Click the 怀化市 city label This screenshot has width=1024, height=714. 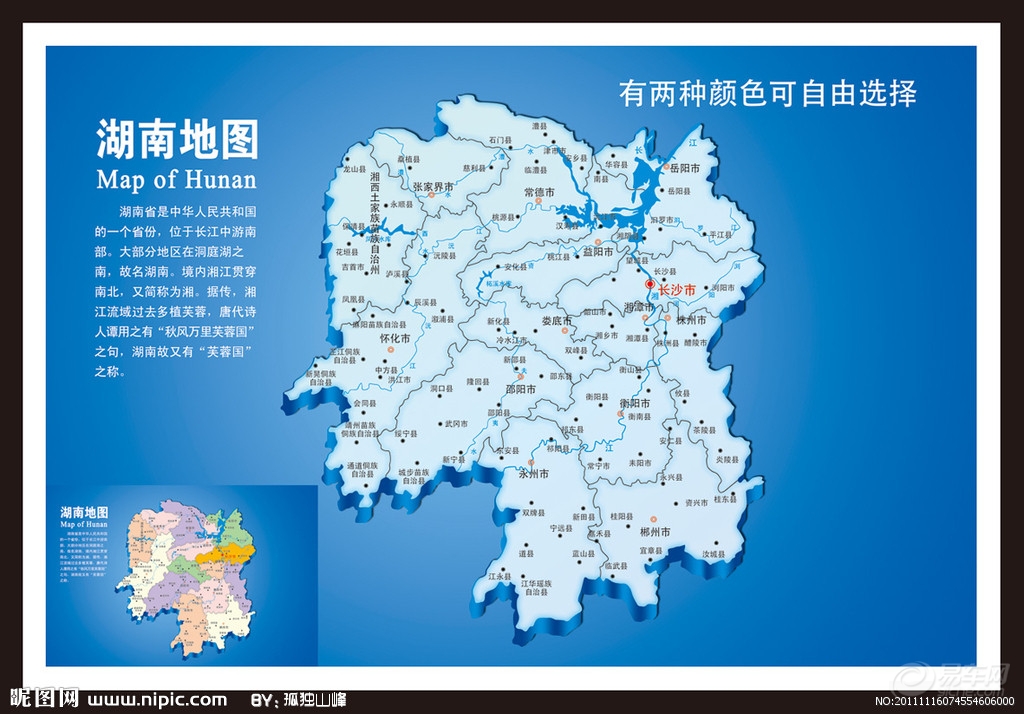click(x=395, y=338)
